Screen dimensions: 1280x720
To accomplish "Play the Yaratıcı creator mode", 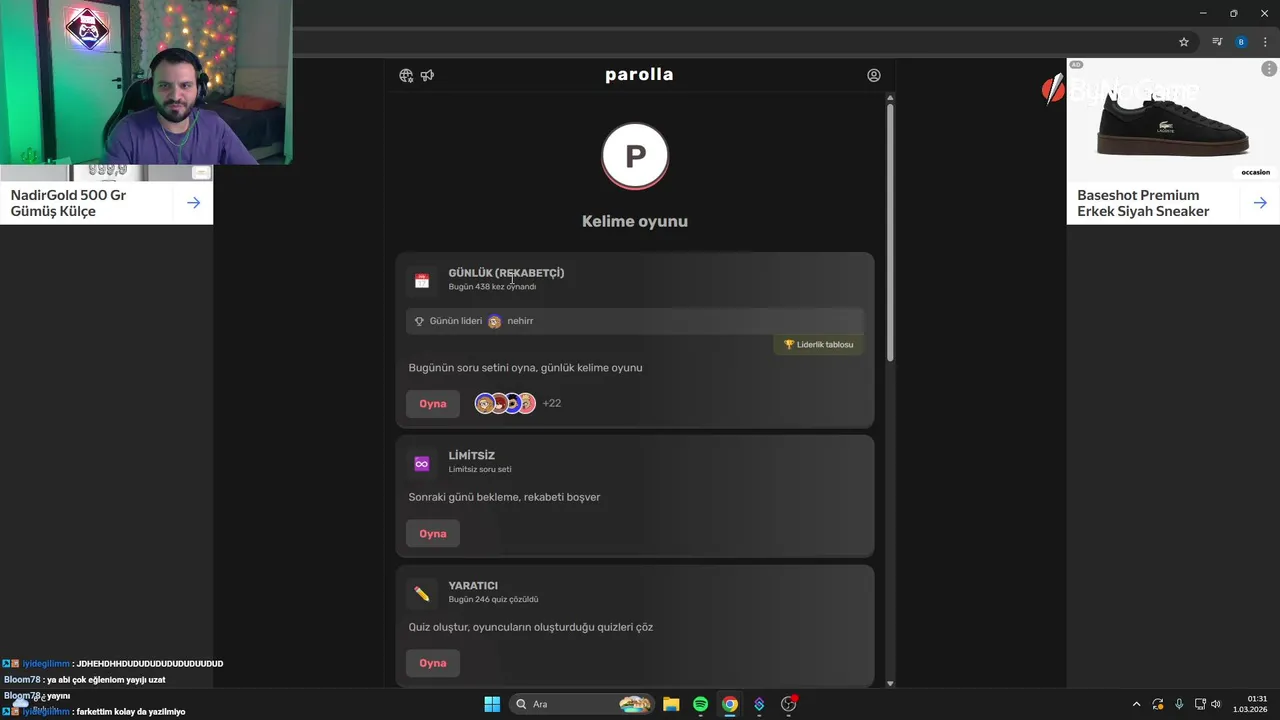I will [432, 663].
